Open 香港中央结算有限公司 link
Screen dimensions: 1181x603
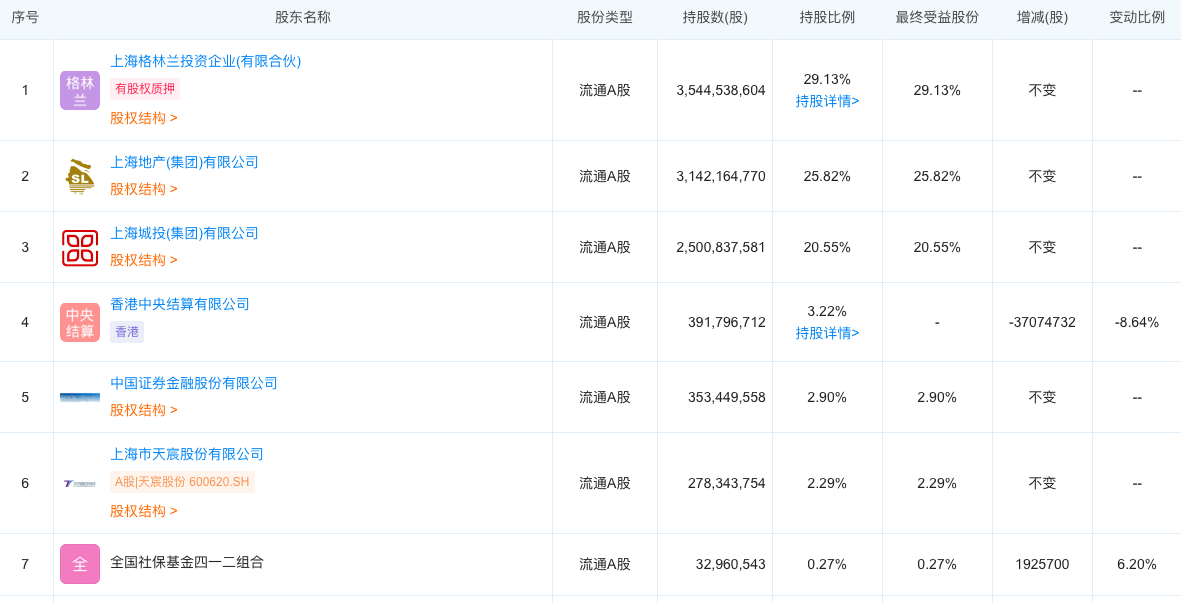tap(180, 304)
